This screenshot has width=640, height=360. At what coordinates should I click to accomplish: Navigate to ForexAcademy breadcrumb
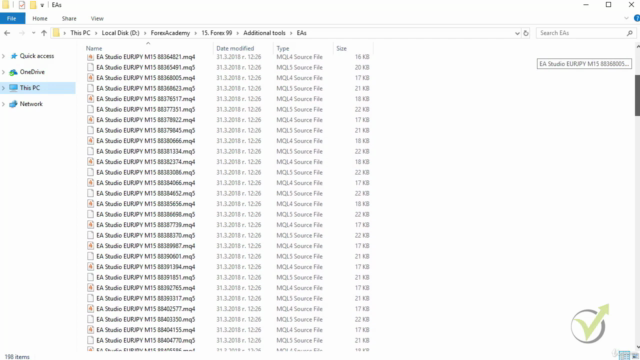[x=170, y=33]
